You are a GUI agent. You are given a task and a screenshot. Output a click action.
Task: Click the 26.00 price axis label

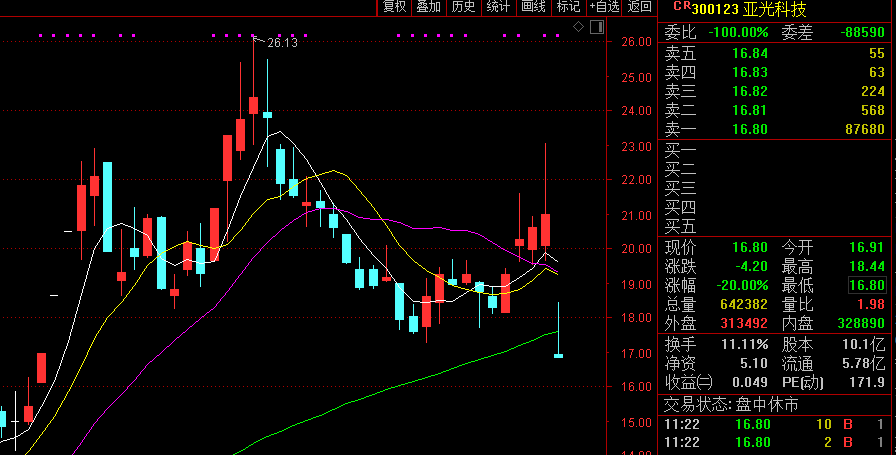(637, 42)
